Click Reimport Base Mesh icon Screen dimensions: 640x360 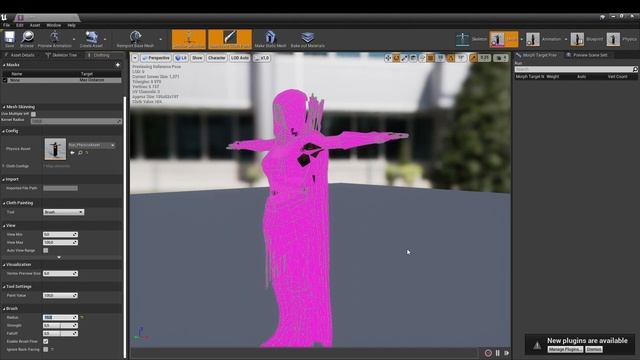coord(135,37)
